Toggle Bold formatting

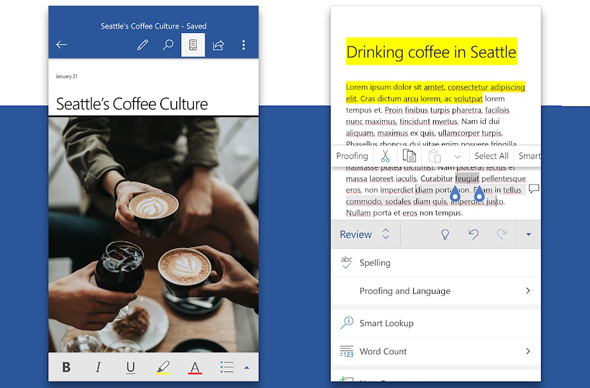(x=66, y=367)
